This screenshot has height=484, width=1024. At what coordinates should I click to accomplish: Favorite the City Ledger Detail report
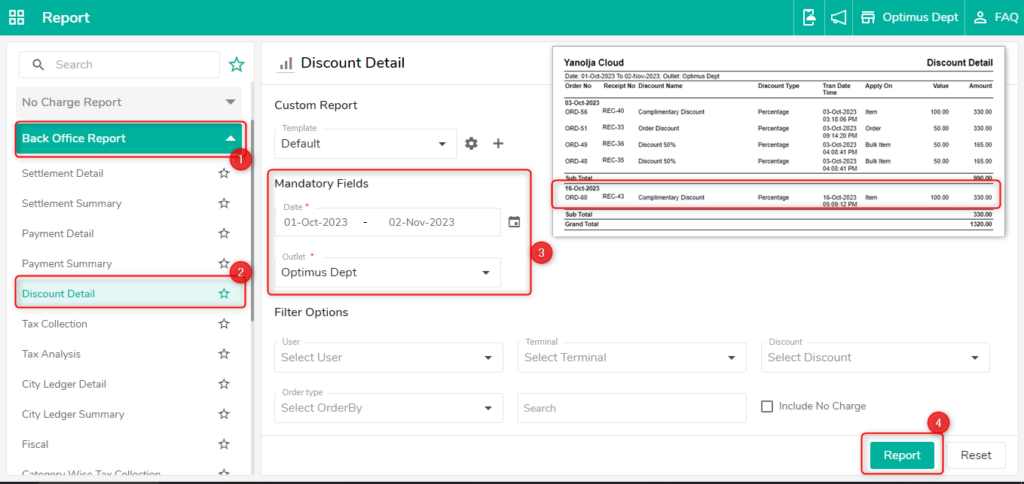coord(224,383)
